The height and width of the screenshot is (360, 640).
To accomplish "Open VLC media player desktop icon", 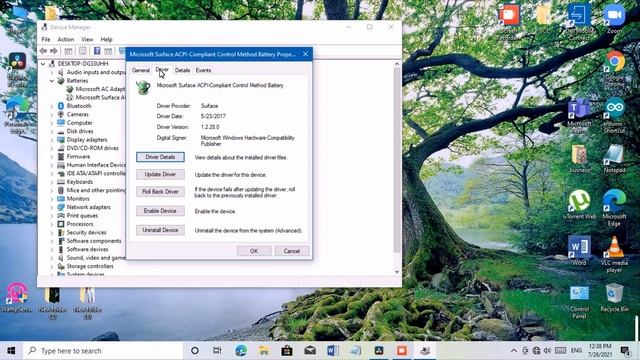I will (614, 247).
